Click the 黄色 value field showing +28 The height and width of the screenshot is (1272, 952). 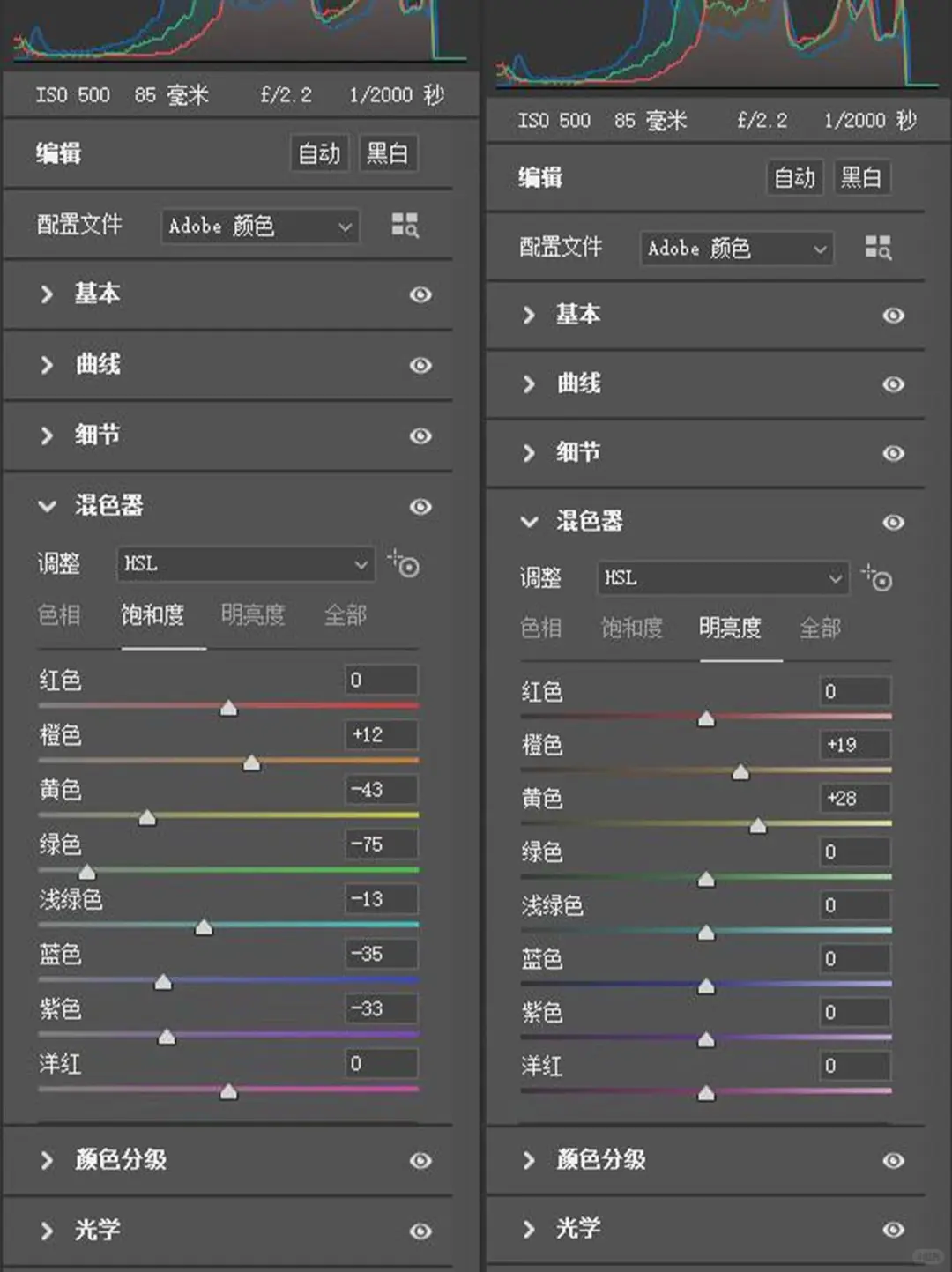tap(854, 798)
